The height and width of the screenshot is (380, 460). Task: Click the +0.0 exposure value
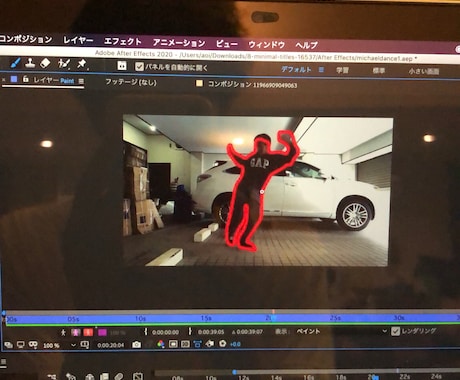pyautogui.click(x=235, y=344)
